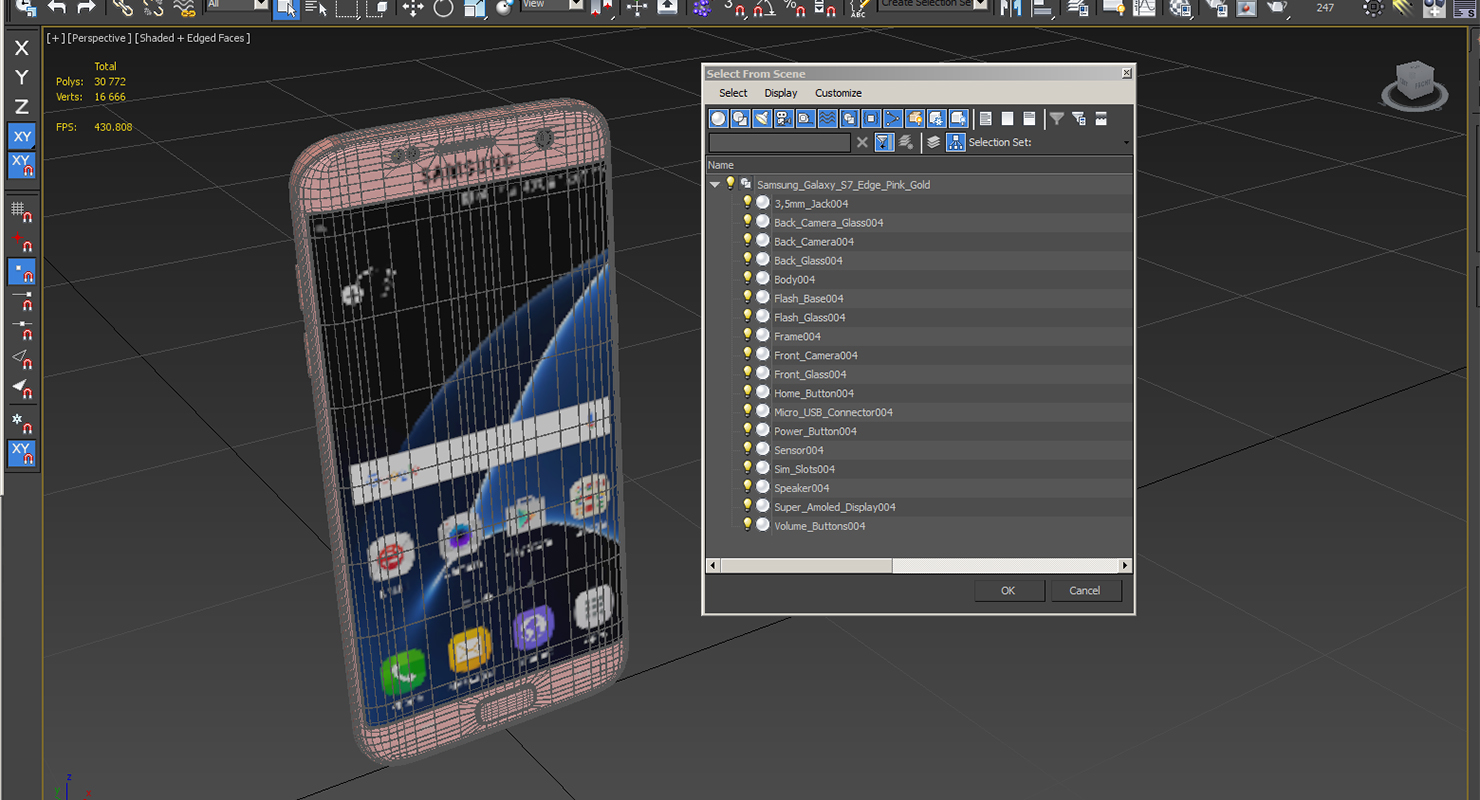The height and width of the screenshot is (800, 1480).
Task: Toggle Sort by Hierarchy mode
Action: click(x=956, y=142)
